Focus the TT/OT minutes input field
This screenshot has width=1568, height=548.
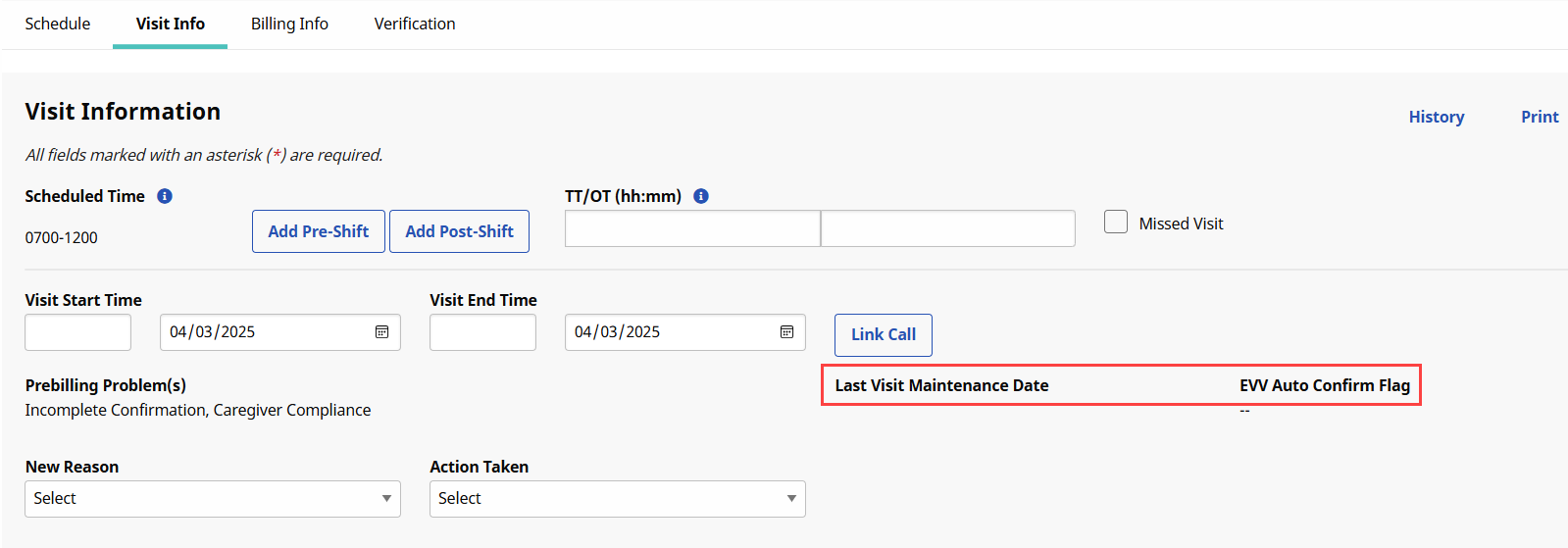coord(947,228)
